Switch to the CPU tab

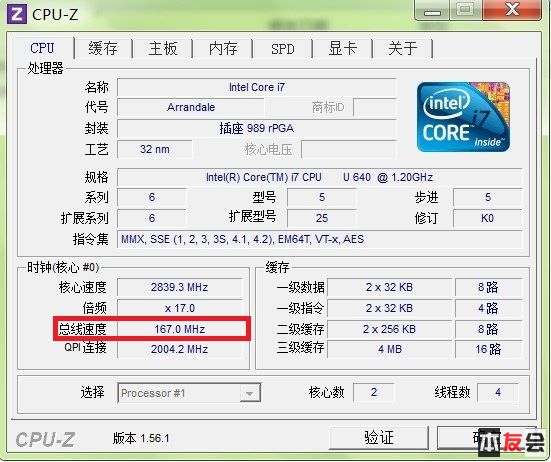coord(42,48)
